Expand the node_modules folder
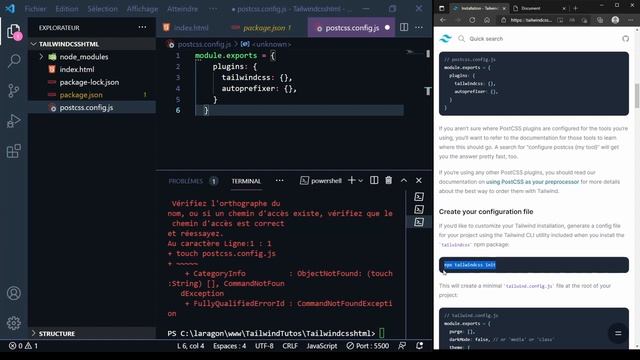Image resolution: width=640 pixels, height=360 pixels. click(41, 57)
